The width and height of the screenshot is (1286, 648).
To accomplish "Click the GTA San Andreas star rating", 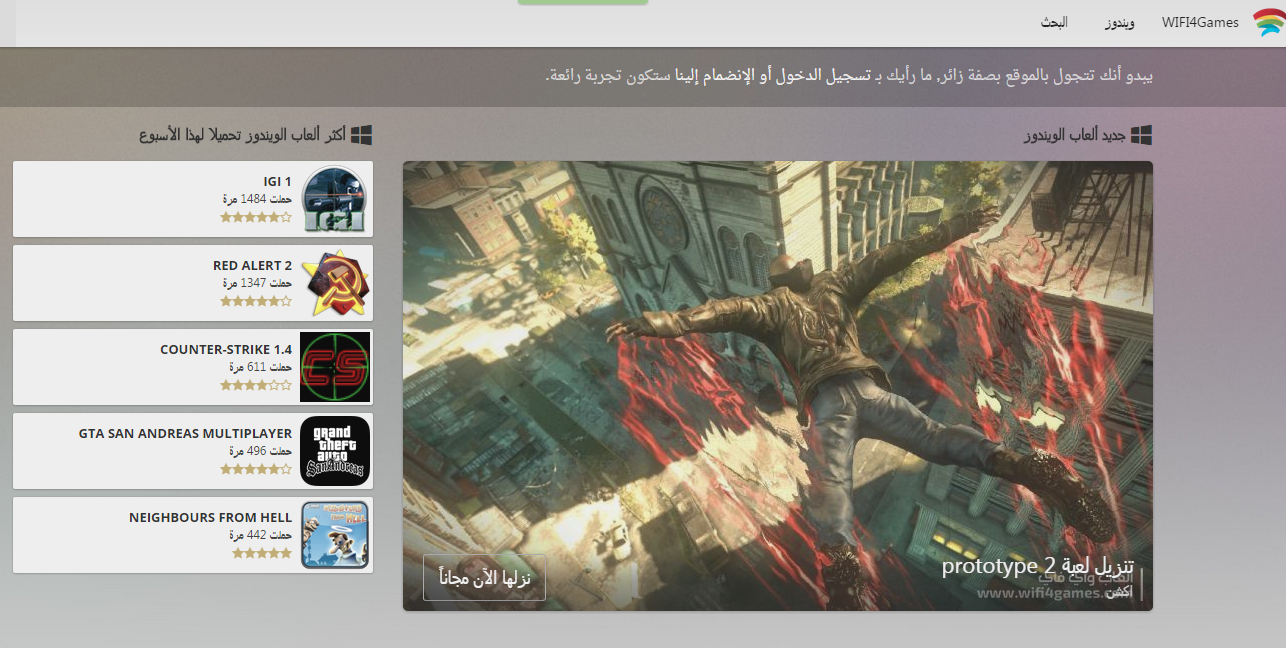I will pos(256,468).
